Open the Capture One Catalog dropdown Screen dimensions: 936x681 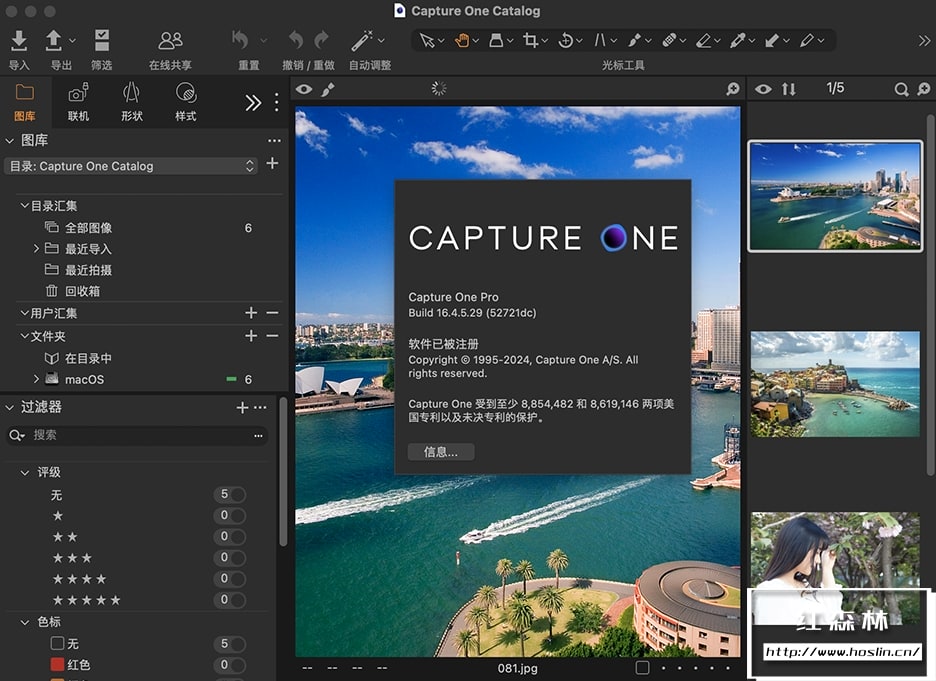point(131,166)
